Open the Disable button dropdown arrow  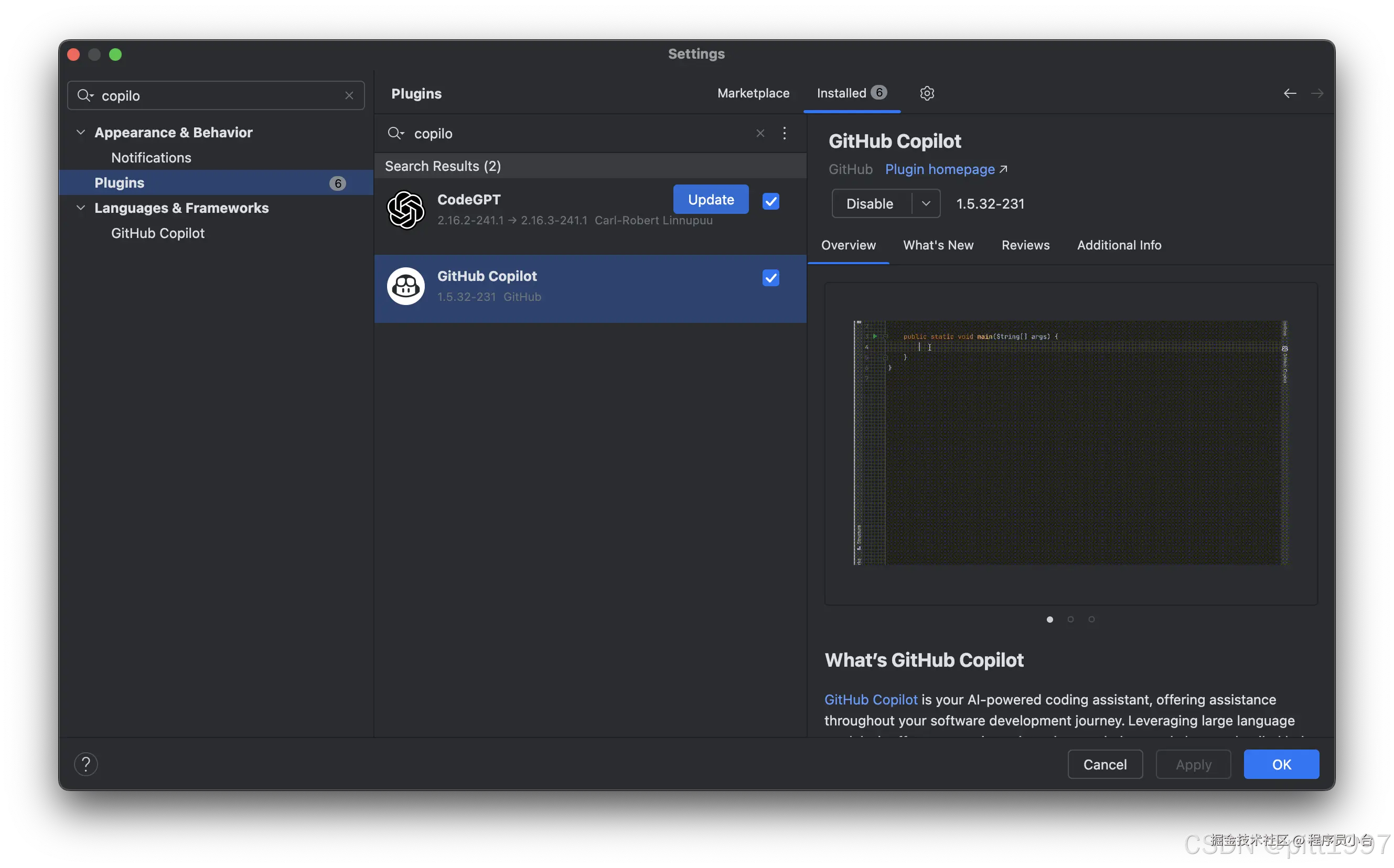point(925,204)
